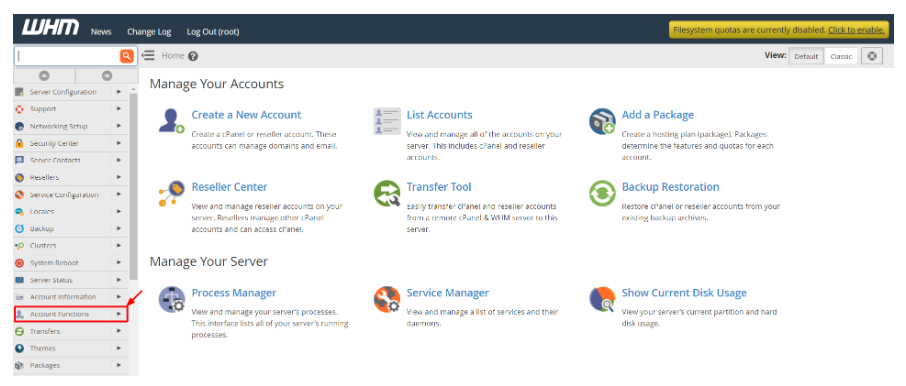Click the Clusters sidebar icon
The height and width of the screenshot is (386, 906).
(x=19, y=246)
